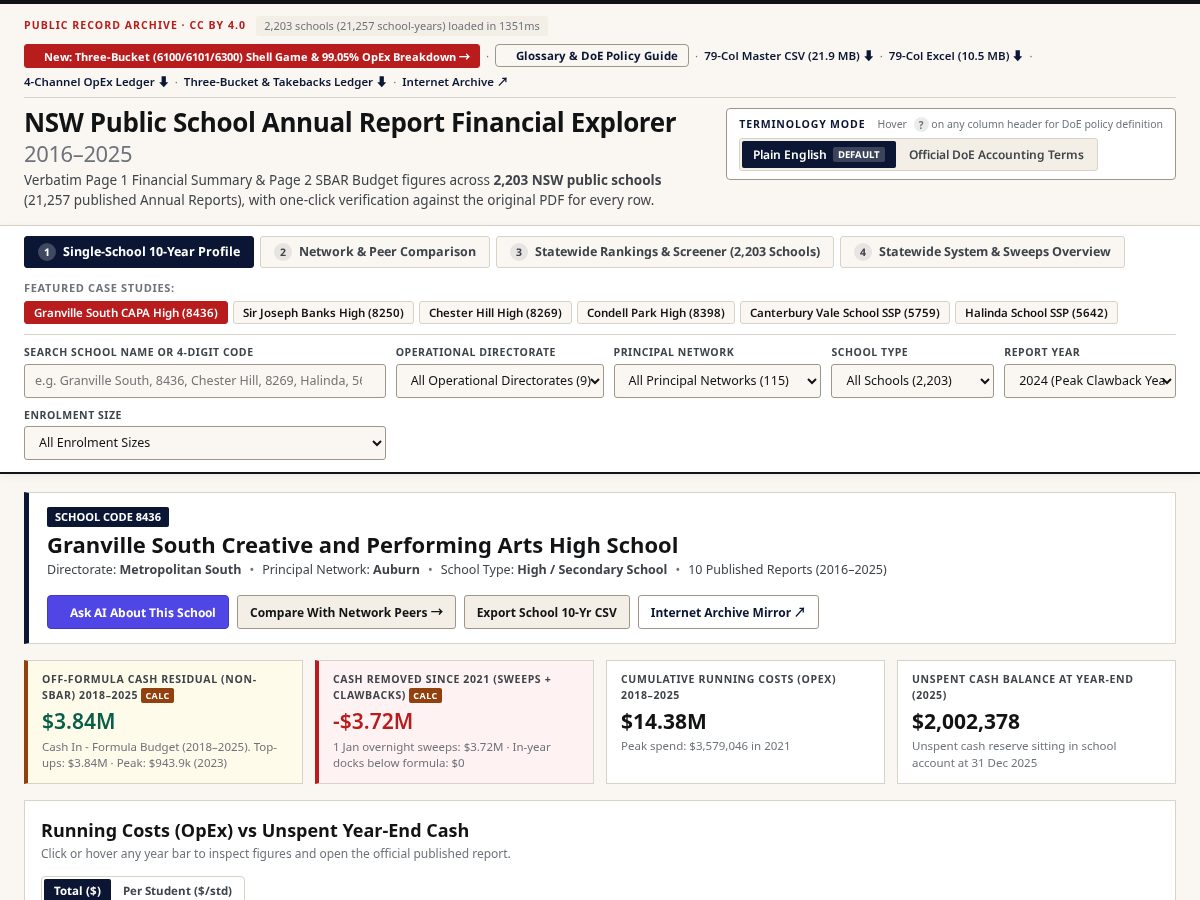The width and height of the screenshot is (1200, 900).
Task: Click Ask AI About This School
Action: tap(138, 612)
